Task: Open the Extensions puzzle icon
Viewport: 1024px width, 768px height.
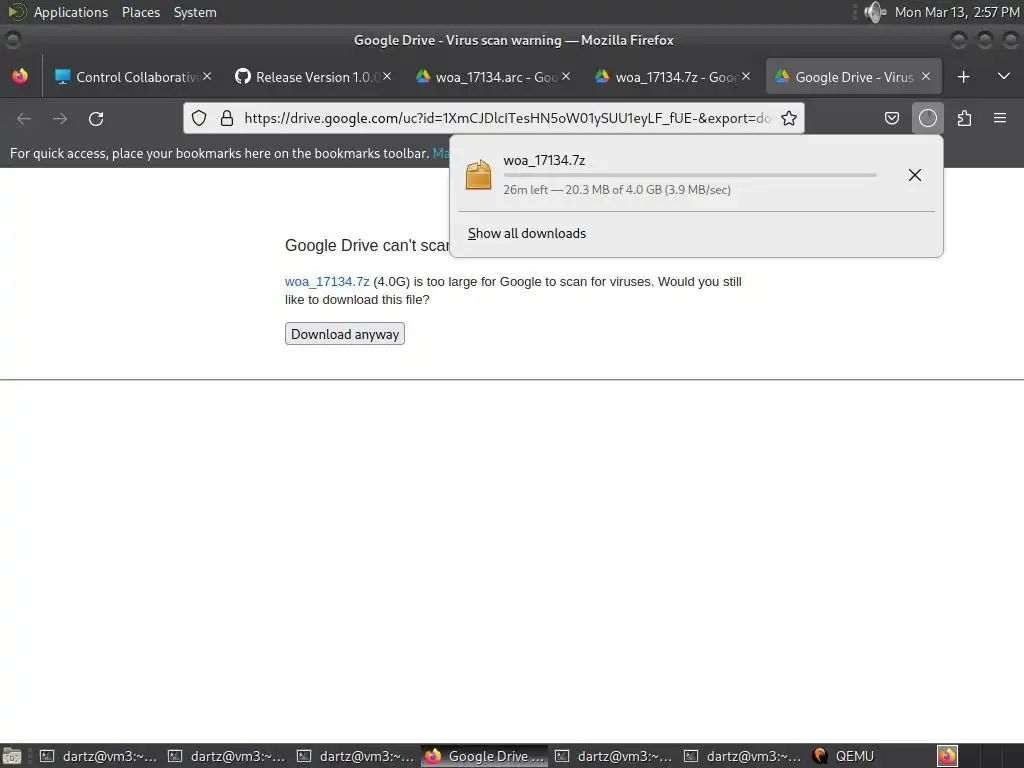Action: (x=964, y=118)
